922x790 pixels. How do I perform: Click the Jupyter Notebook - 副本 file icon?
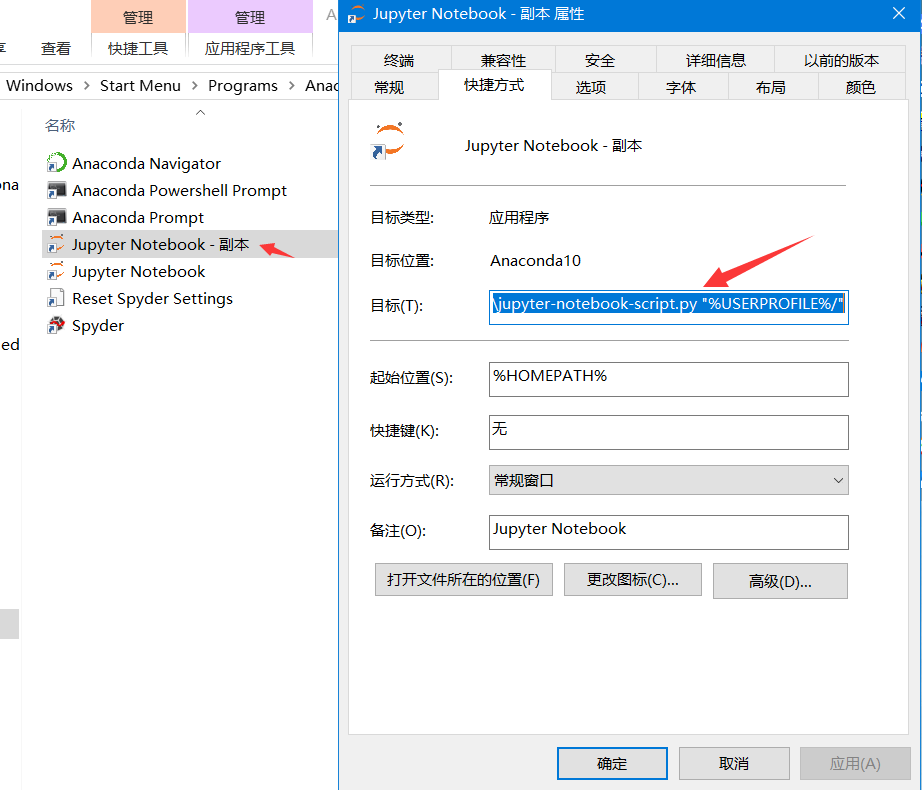(x=56, y=244)
